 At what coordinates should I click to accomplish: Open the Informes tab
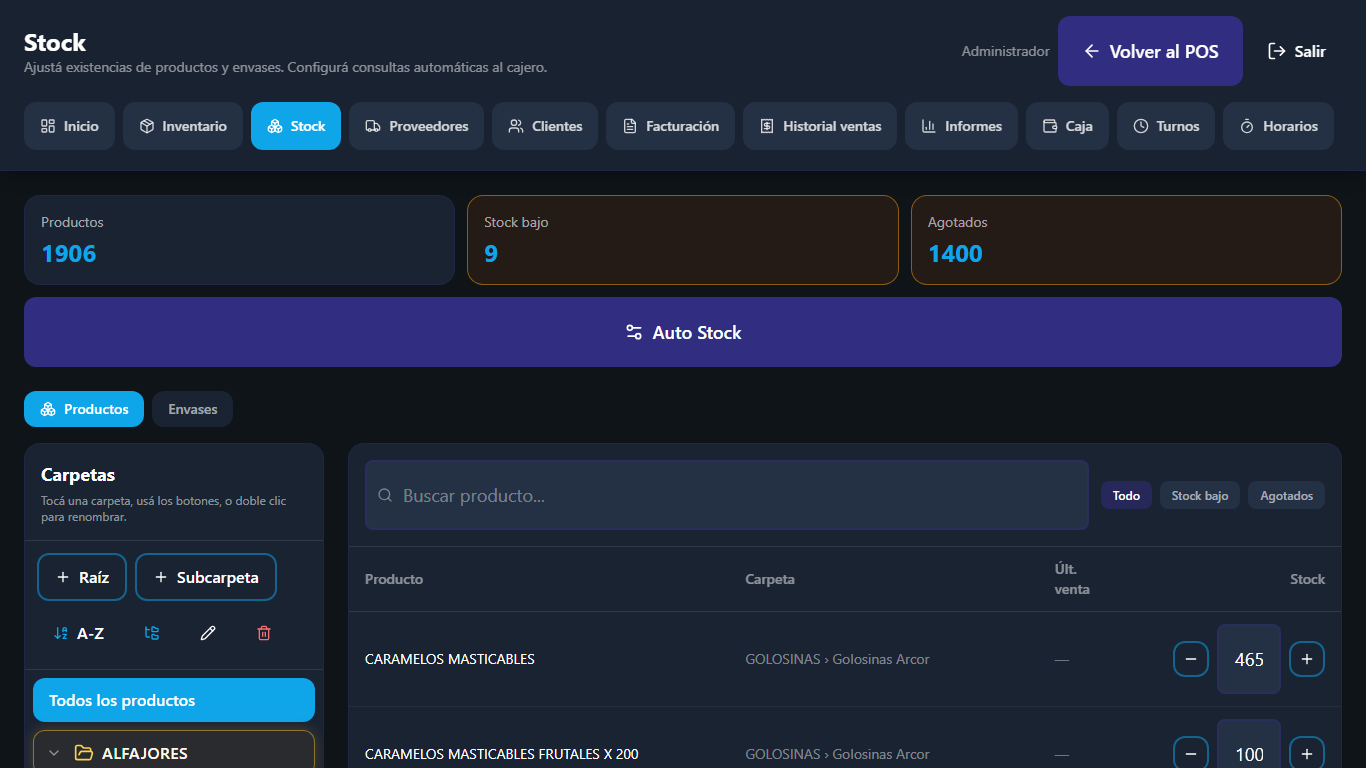(x=961, y=126)
